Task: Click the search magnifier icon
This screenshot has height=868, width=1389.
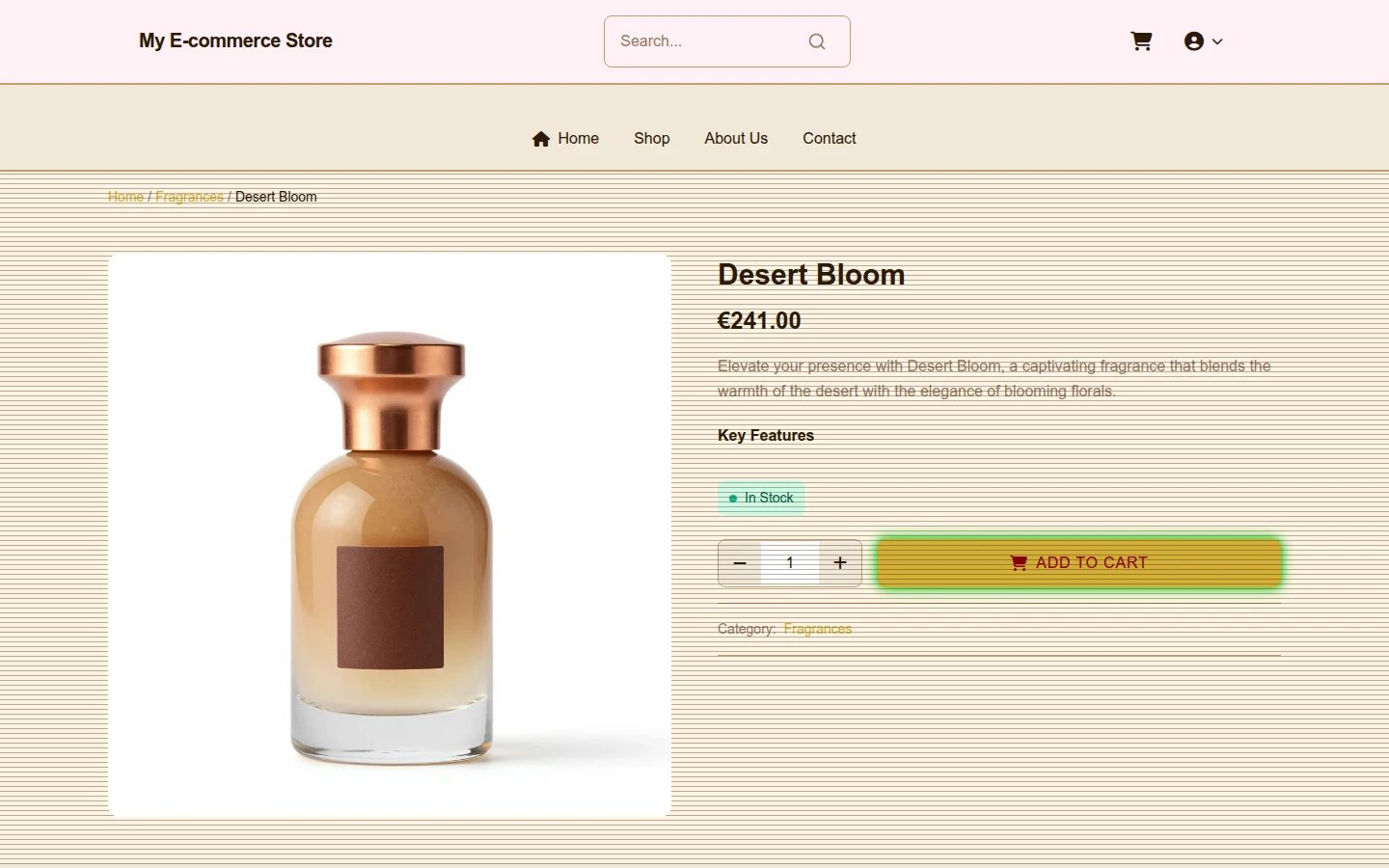Action: pos(817,41)
